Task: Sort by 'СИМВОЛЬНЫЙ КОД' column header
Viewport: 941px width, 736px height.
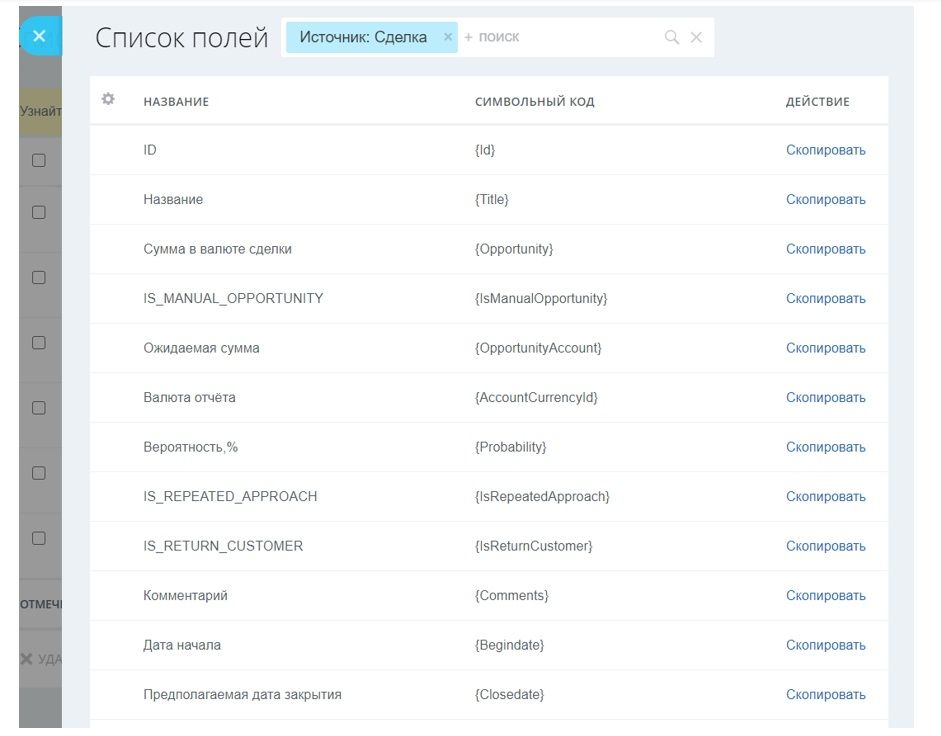Action: click(535, 102)
